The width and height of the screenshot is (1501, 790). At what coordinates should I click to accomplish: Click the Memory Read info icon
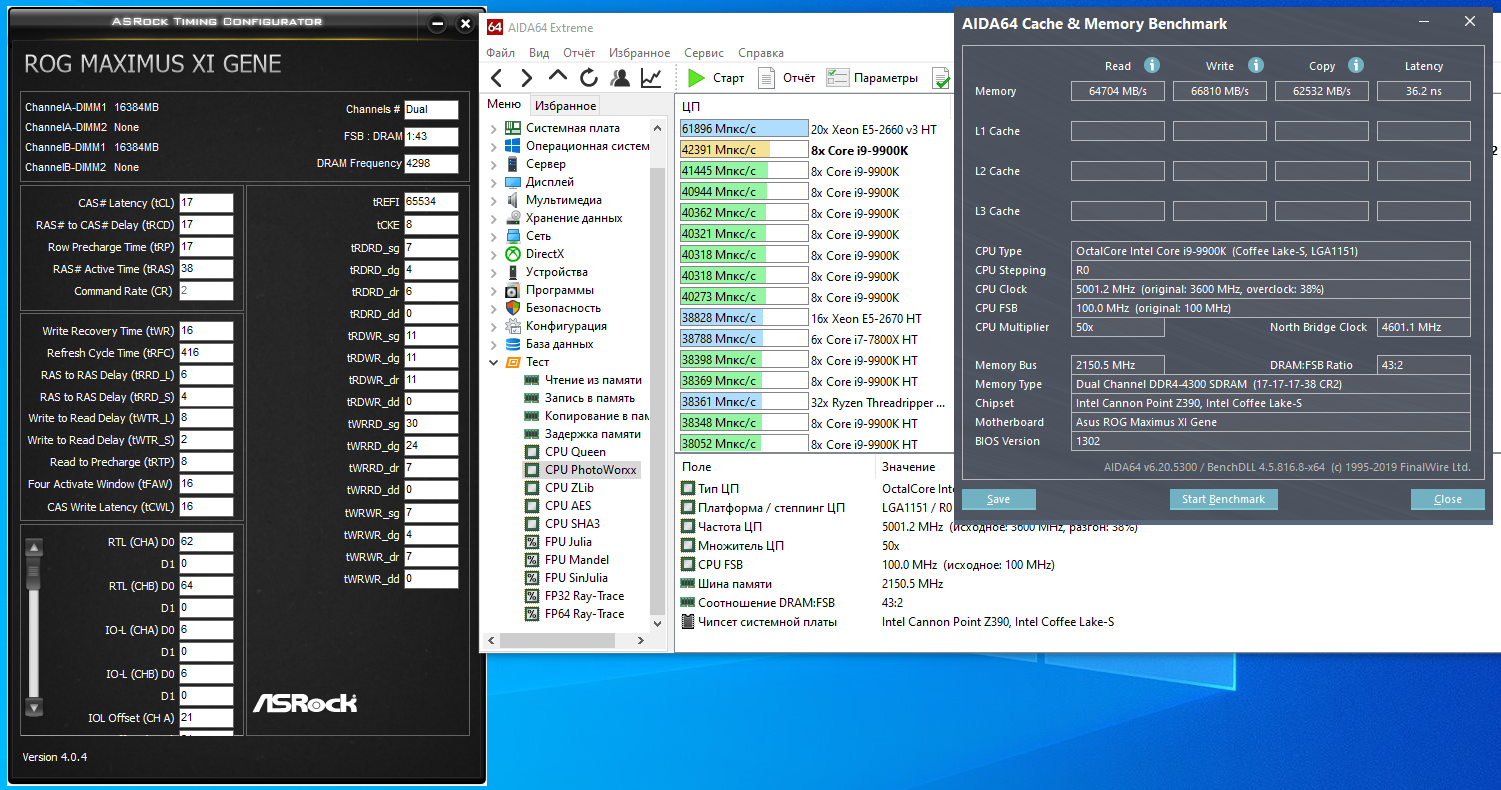(x=1152, y=66)
